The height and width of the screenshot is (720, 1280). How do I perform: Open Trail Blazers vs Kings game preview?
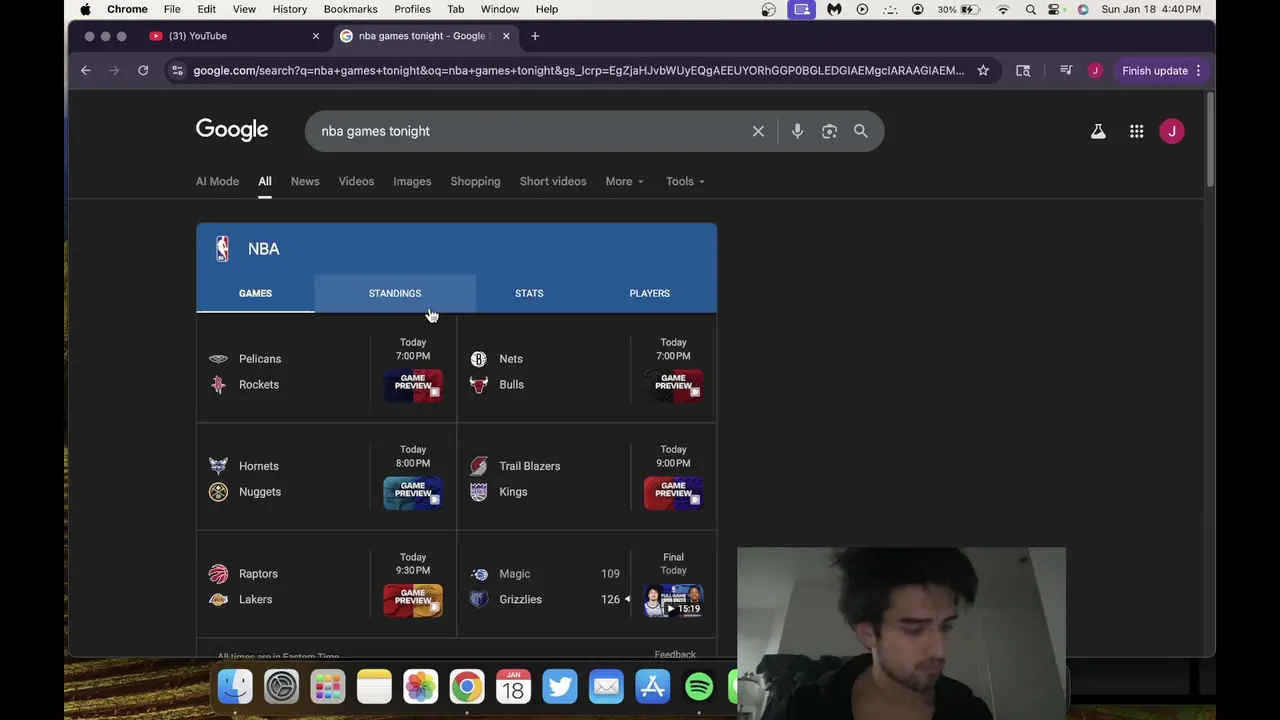click(673, 492)
